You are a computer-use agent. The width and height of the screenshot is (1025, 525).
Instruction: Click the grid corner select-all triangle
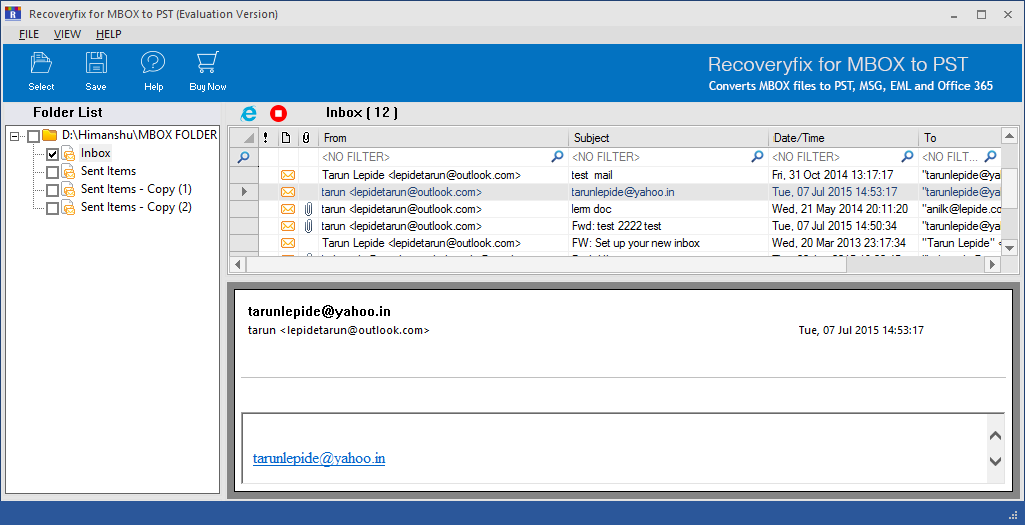248,139
